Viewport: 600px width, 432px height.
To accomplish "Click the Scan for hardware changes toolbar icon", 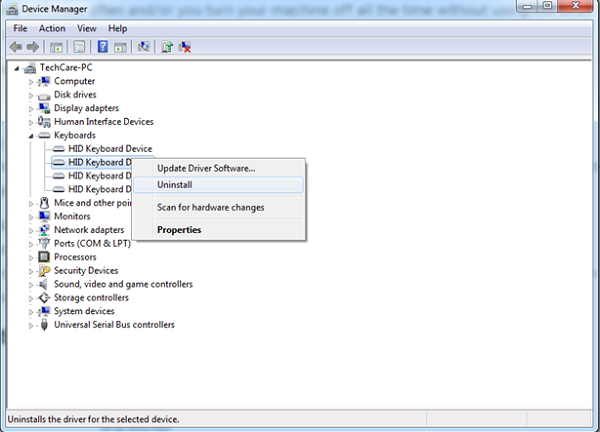I will pos(145,47).
